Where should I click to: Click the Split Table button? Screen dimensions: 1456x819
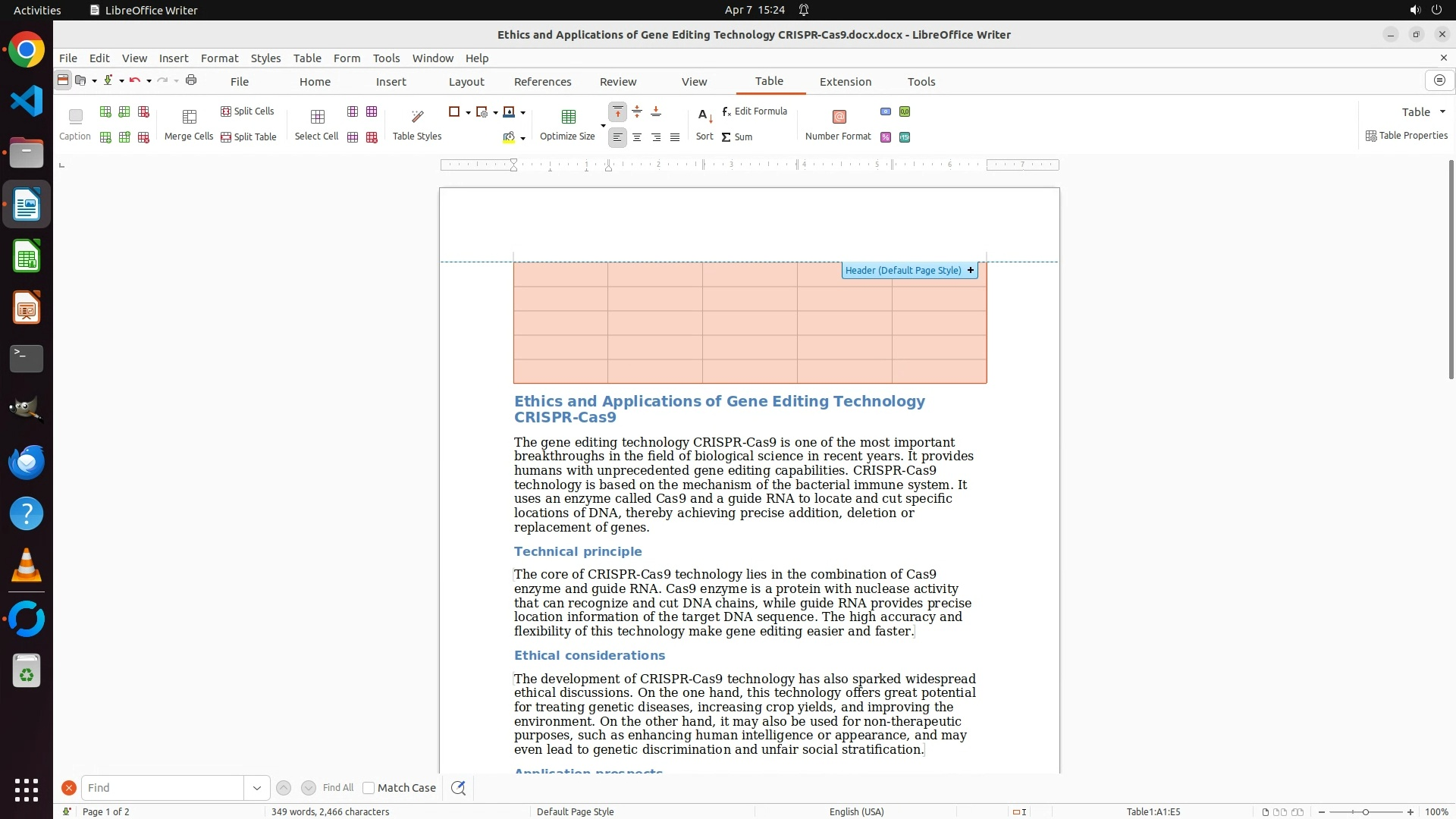click(248, 137)
